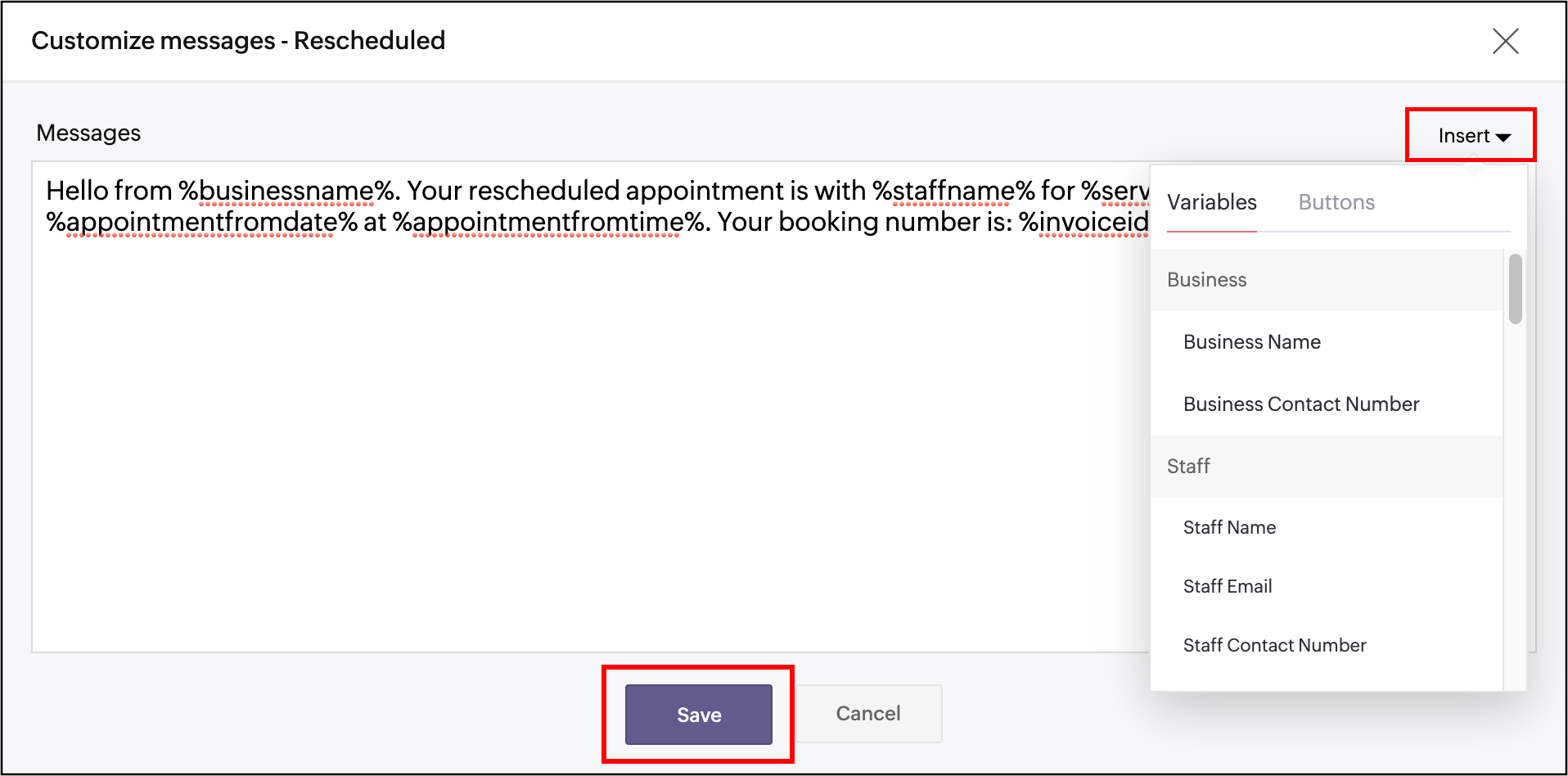
Task: Insert the Business Name variable
Action: point(1251,342)
